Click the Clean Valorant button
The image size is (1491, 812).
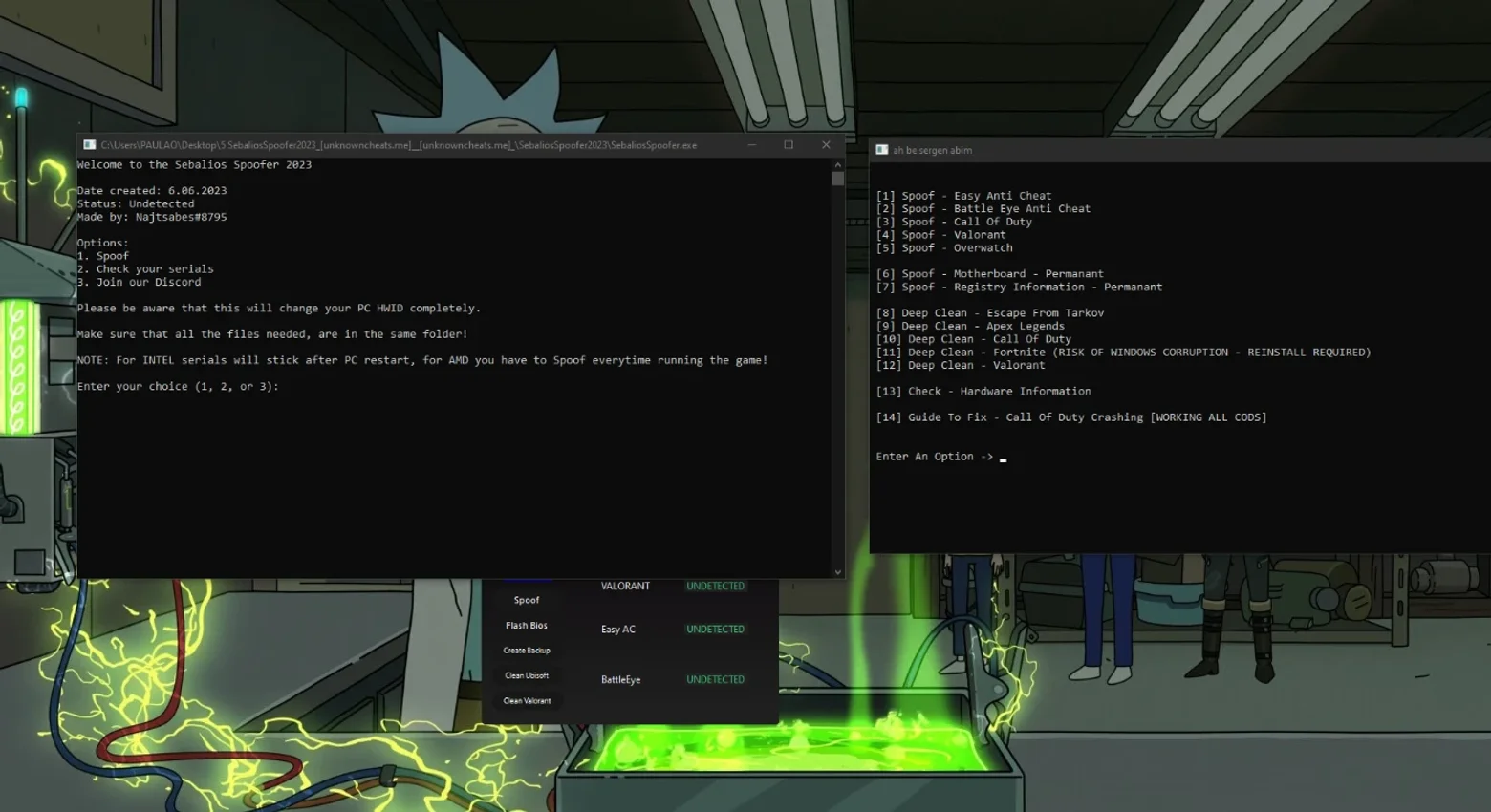point(527,701)
